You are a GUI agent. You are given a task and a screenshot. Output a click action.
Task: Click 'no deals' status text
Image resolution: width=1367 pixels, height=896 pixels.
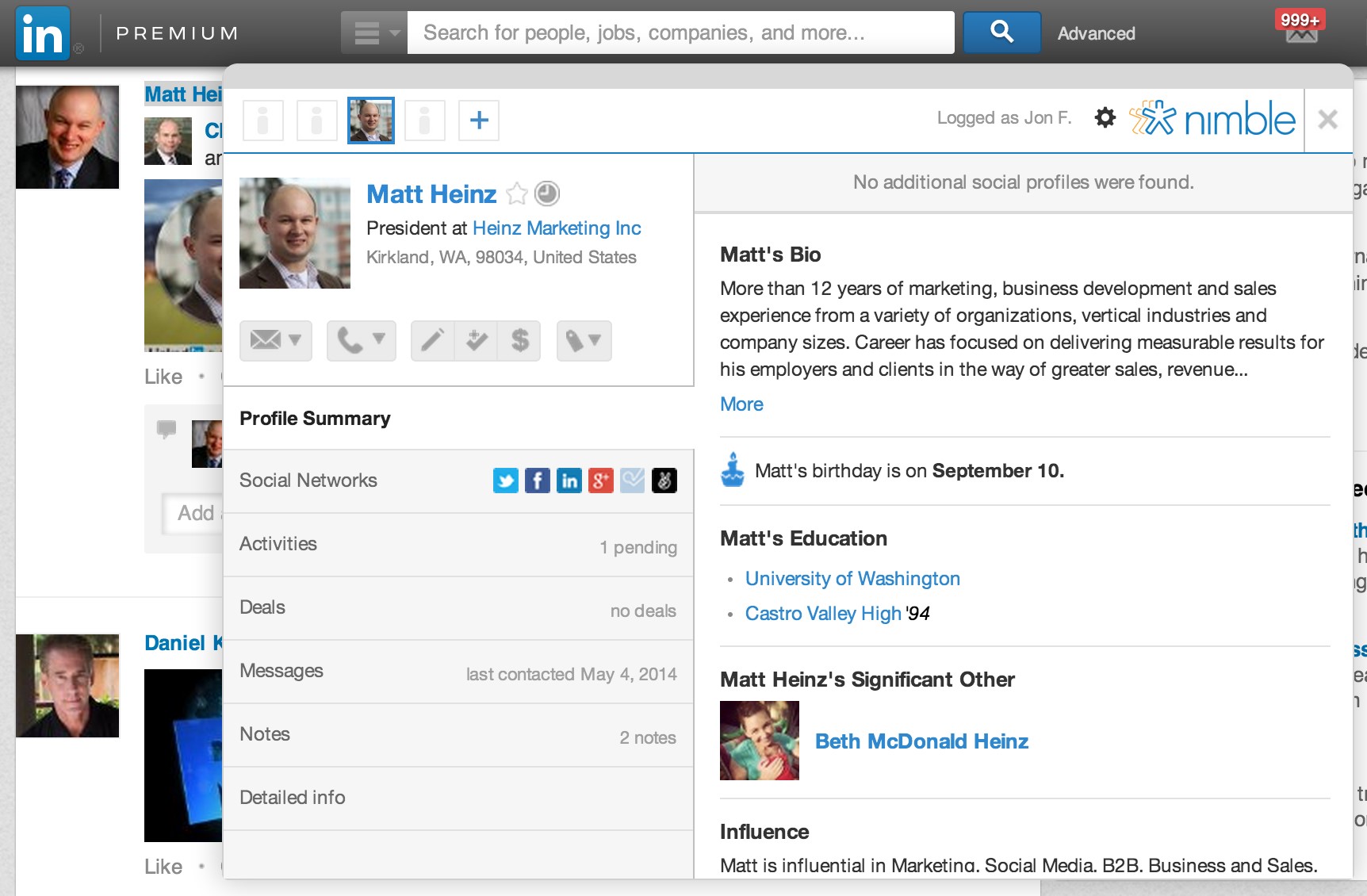tap(643, 611)
